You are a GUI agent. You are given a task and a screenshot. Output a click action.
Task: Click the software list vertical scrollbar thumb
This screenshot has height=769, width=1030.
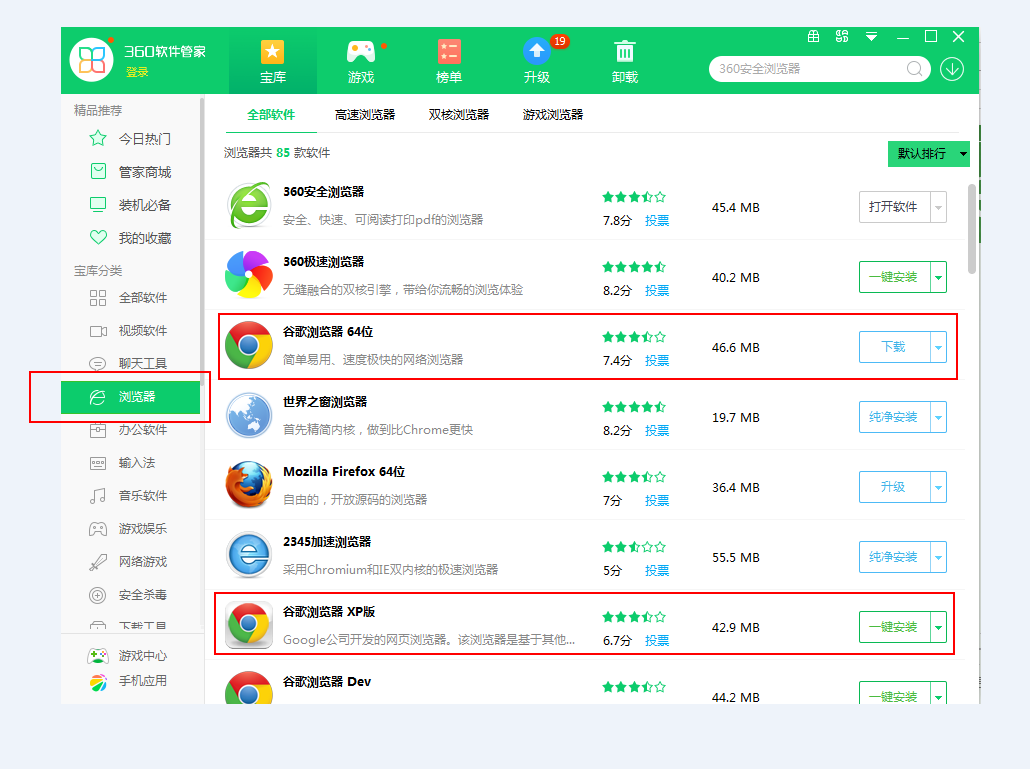click(972, 229)
